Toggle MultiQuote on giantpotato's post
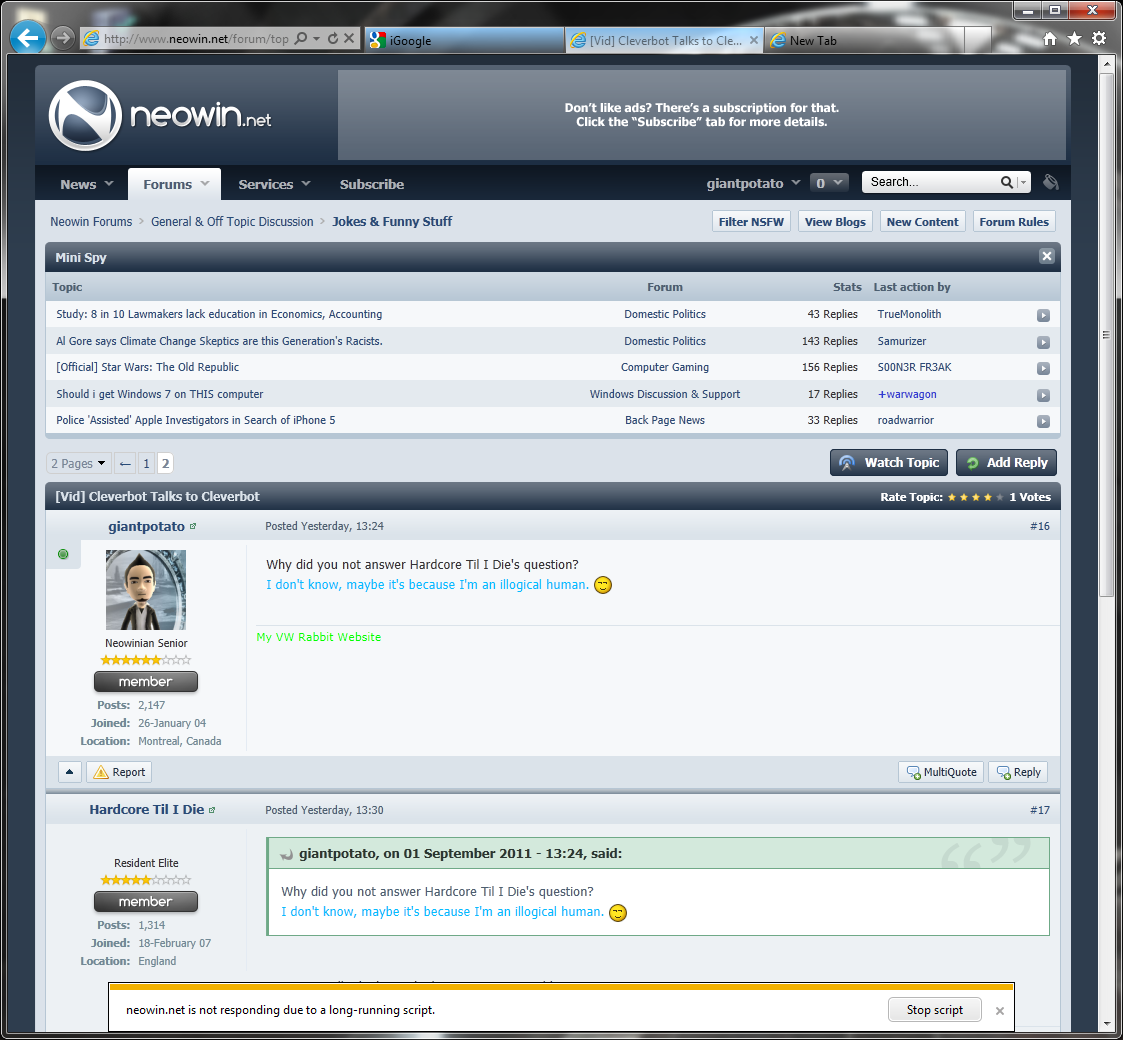Image resolution: width=1123 pixels, height=1040 pixels. click(940, 772)
